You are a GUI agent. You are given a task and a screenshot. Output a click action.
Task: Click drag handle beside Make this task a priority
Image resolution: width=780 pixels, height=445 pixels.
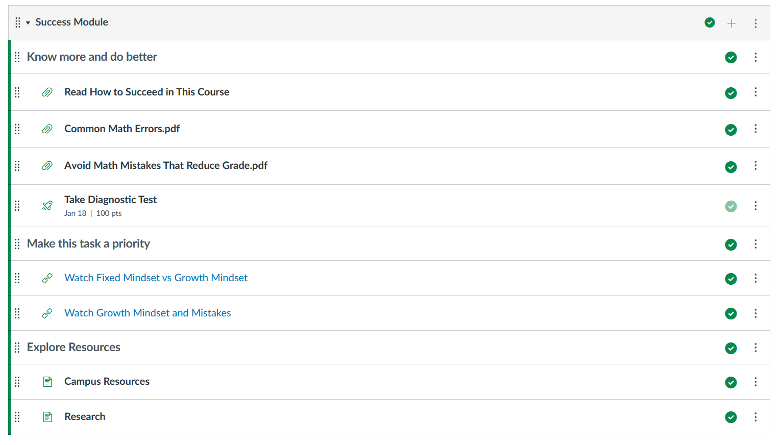17,244
